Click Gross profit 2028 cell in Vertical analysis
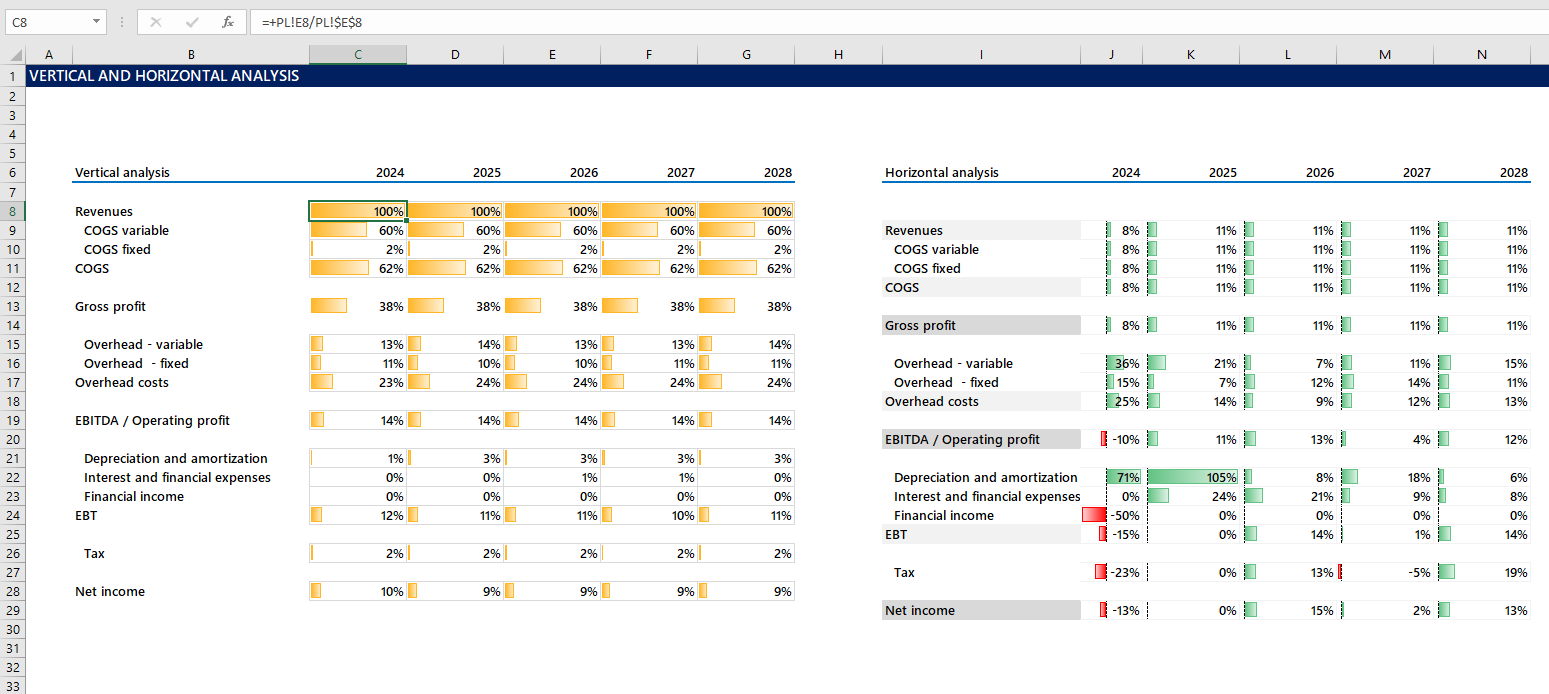 746,306
